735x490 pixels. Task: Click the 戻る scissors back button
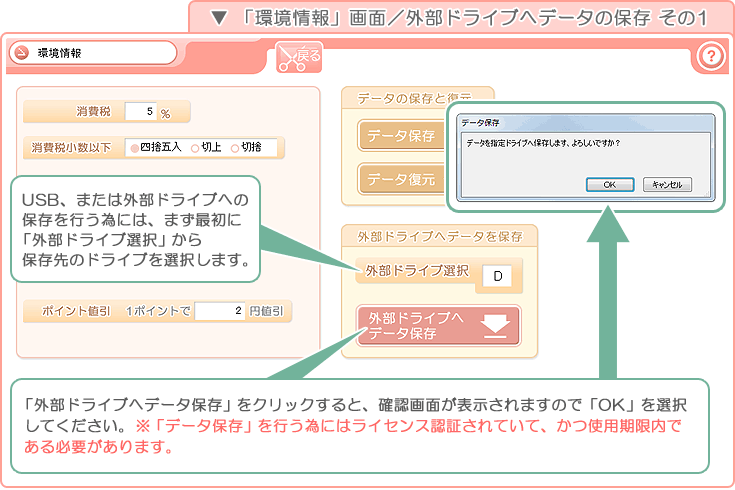[x=298, y=58]
